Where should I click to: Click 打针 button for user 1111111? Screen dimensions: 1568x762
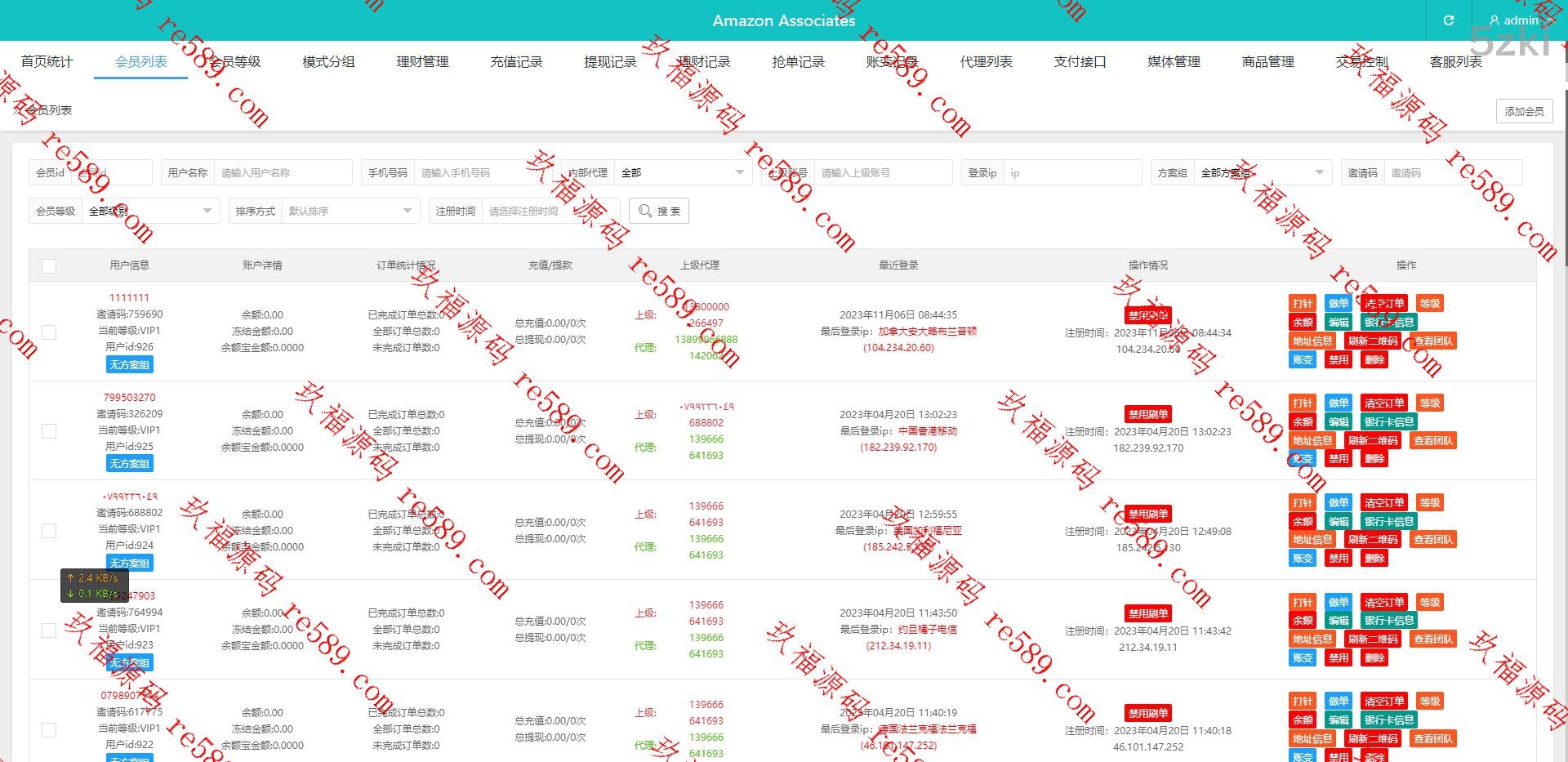1303,303
